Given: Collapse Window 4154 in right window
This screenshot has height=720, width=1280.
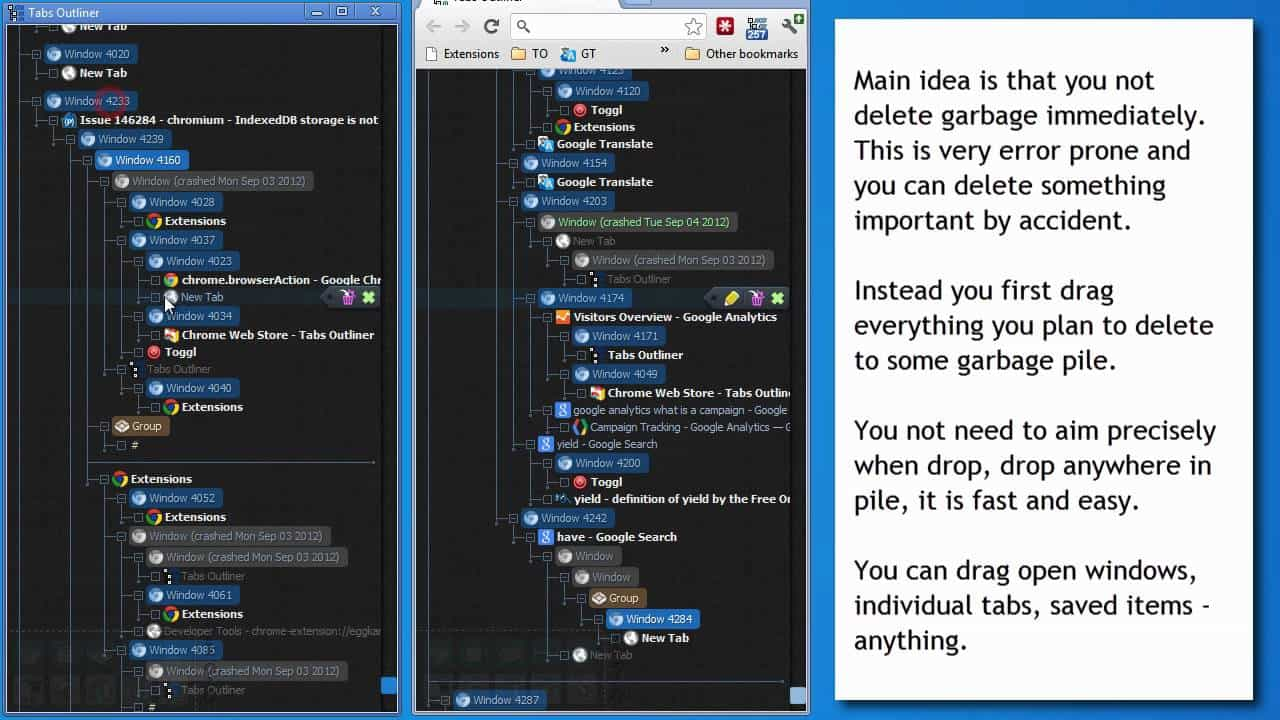Looking at the screenshot, I should (x=513, y=163).
